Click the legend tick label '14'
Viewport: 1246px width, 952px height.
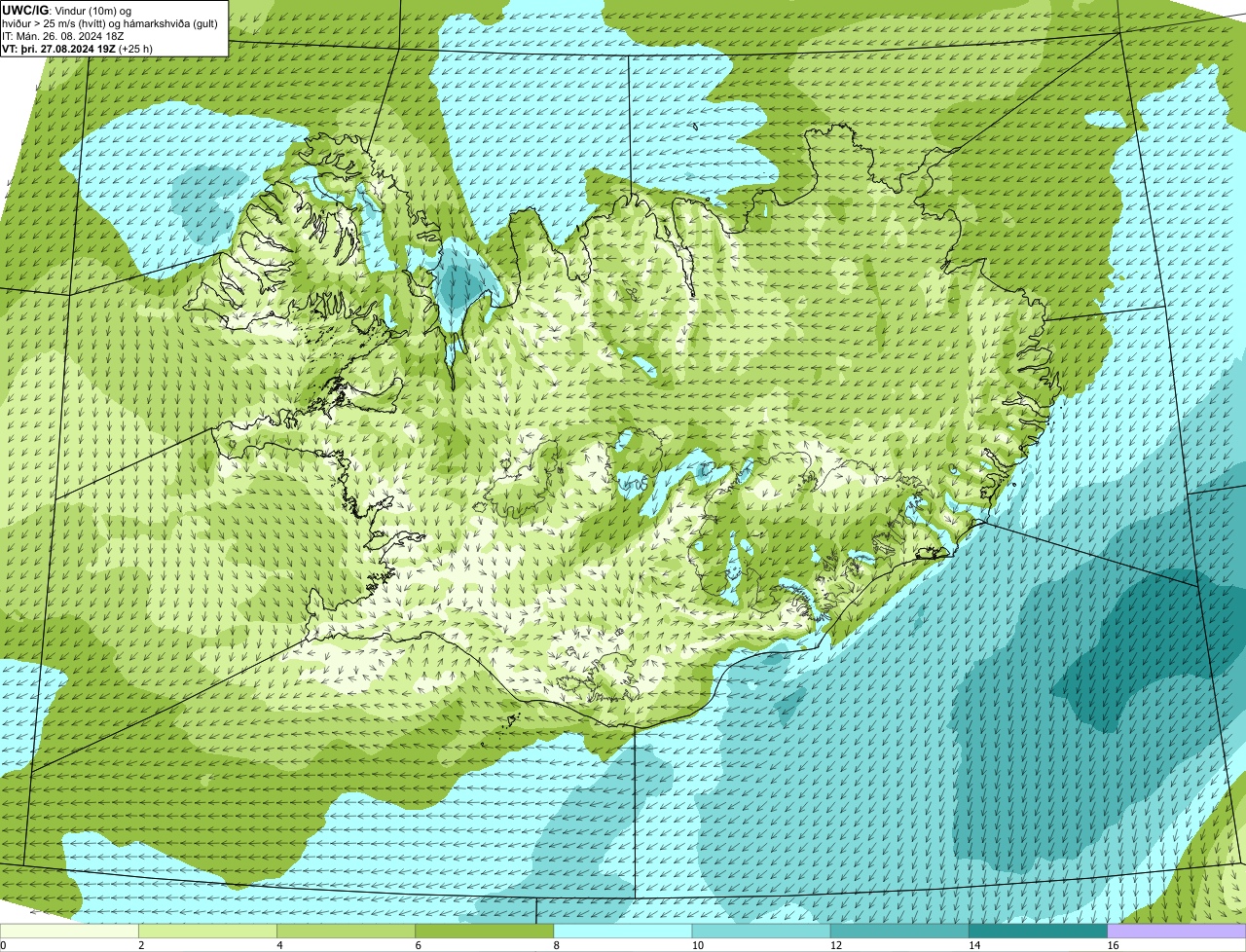click(973, 945)
